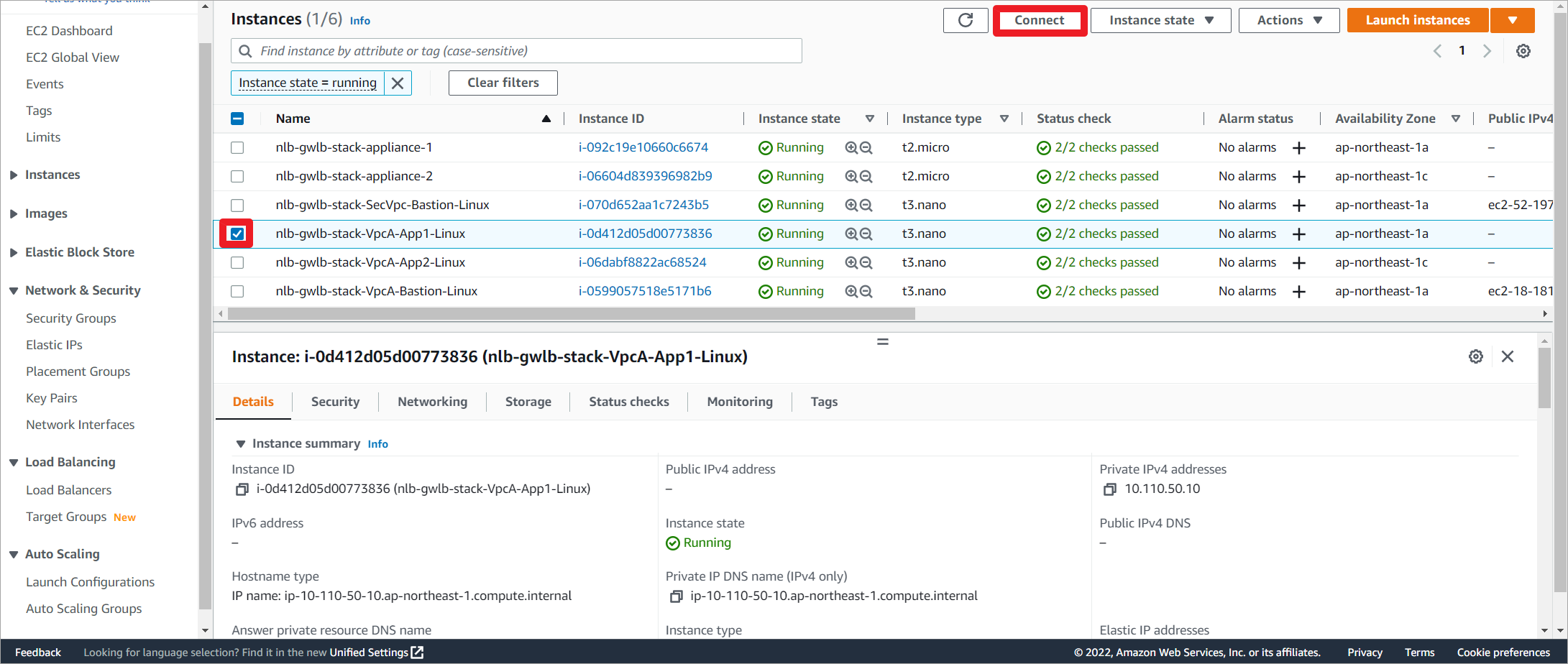Click details panel vertical scrollbar
This screenshot has height=664, width=1568.
click(x=1544, y=378)
